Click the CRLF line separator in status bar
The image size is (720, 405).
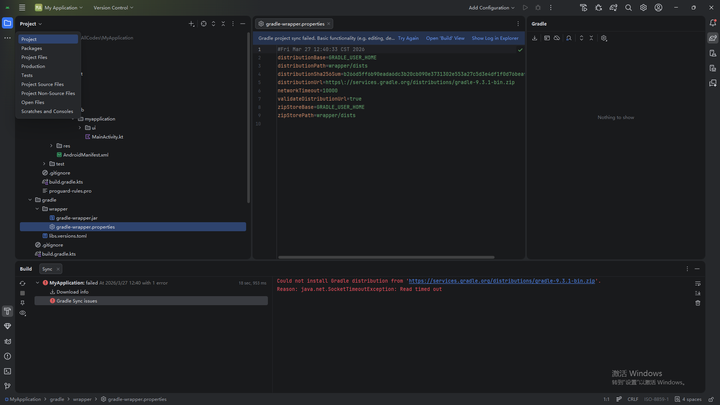pyautogui.click(x=633, y=399)
